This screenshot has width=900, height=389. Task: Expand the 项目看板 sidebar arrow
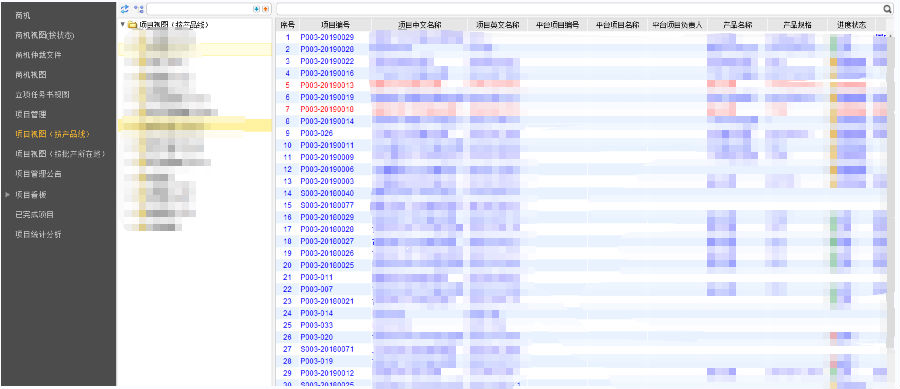(7, 195)
